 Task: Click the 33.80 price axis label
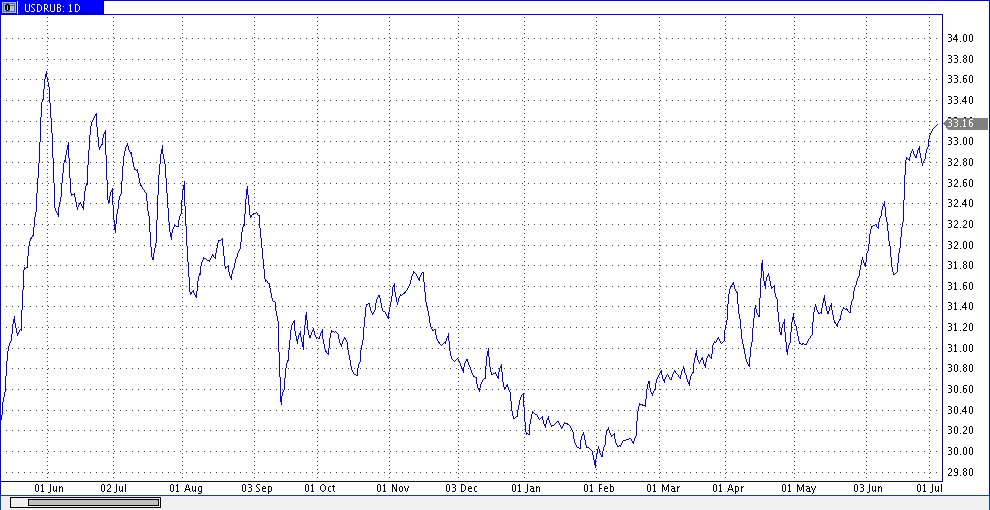960,59
